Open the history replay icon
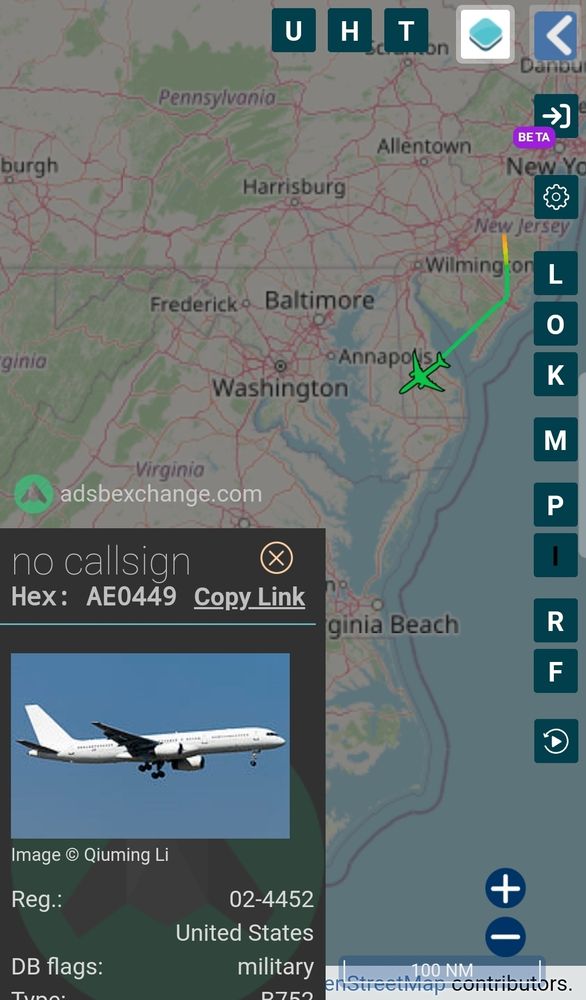The height and width of the screenshot is (1000, 586). point(556,741)
